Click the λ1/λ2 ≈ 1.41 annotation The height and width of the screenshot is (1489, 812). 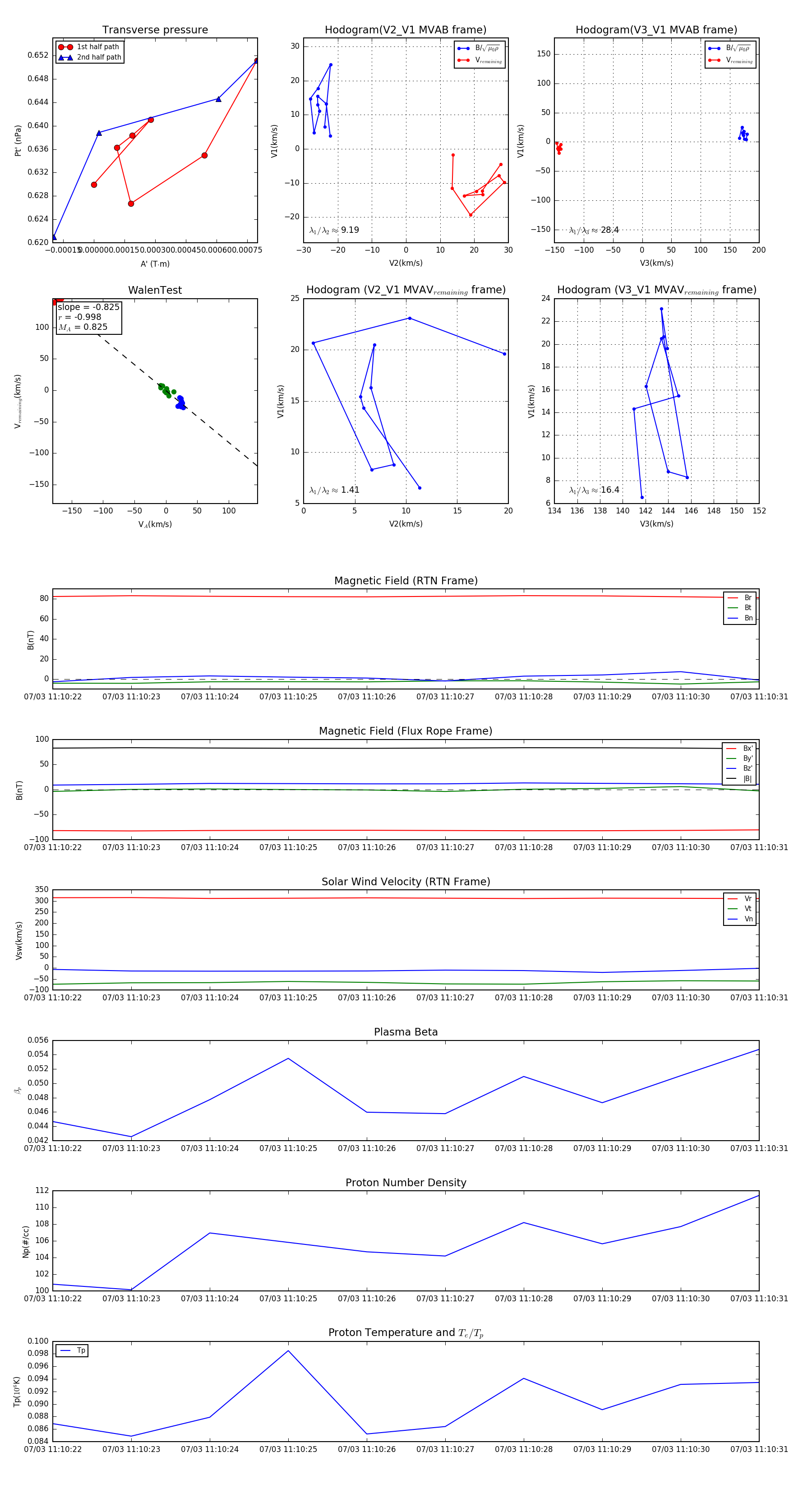pyautogui.click(x=334, y=490)
